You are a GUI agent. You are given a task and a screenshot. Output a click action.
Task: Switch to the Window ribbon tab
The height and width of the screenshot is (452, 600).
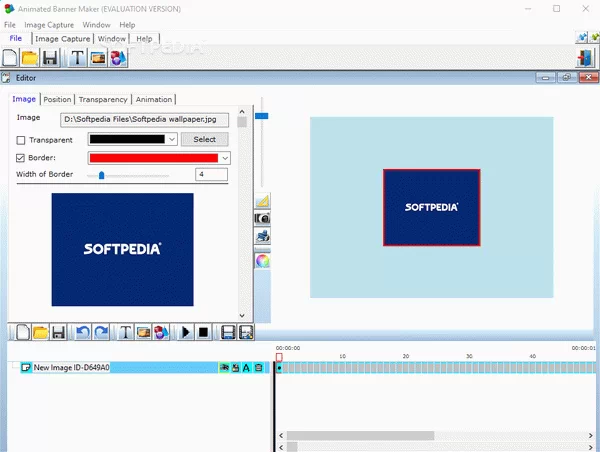click(x=112, y=39)
